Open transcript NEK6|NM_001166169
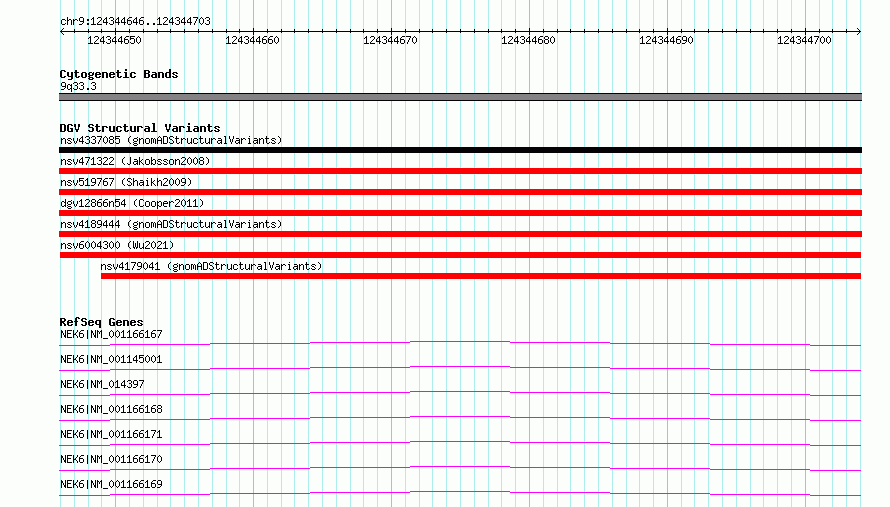Viewport: 890px width, 507px height. [111, 484]
